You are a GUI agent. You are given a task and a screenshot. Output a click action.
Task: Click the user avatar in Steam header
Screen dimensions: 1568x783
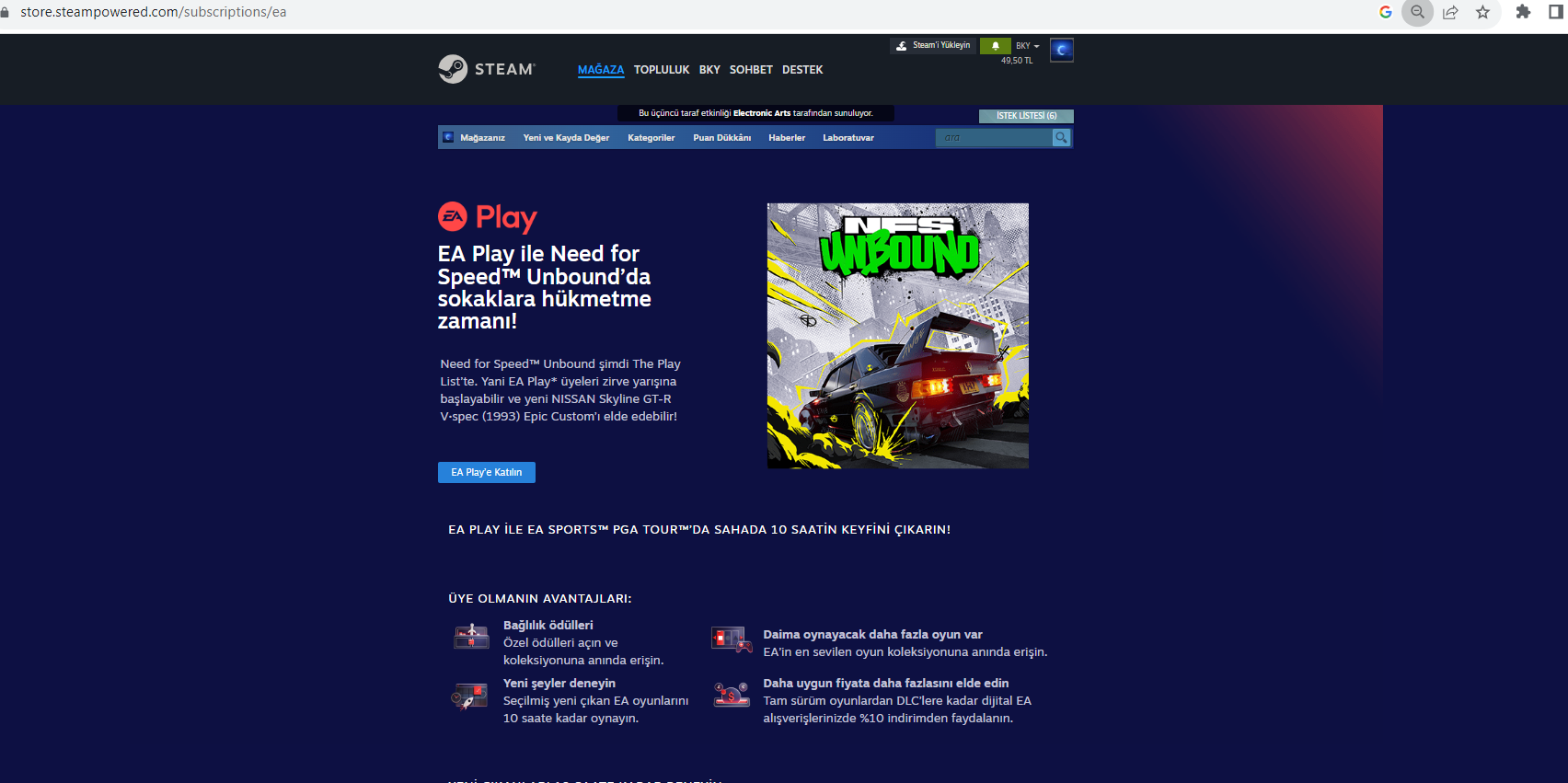pyautogui.click(x=1062, y=50)
